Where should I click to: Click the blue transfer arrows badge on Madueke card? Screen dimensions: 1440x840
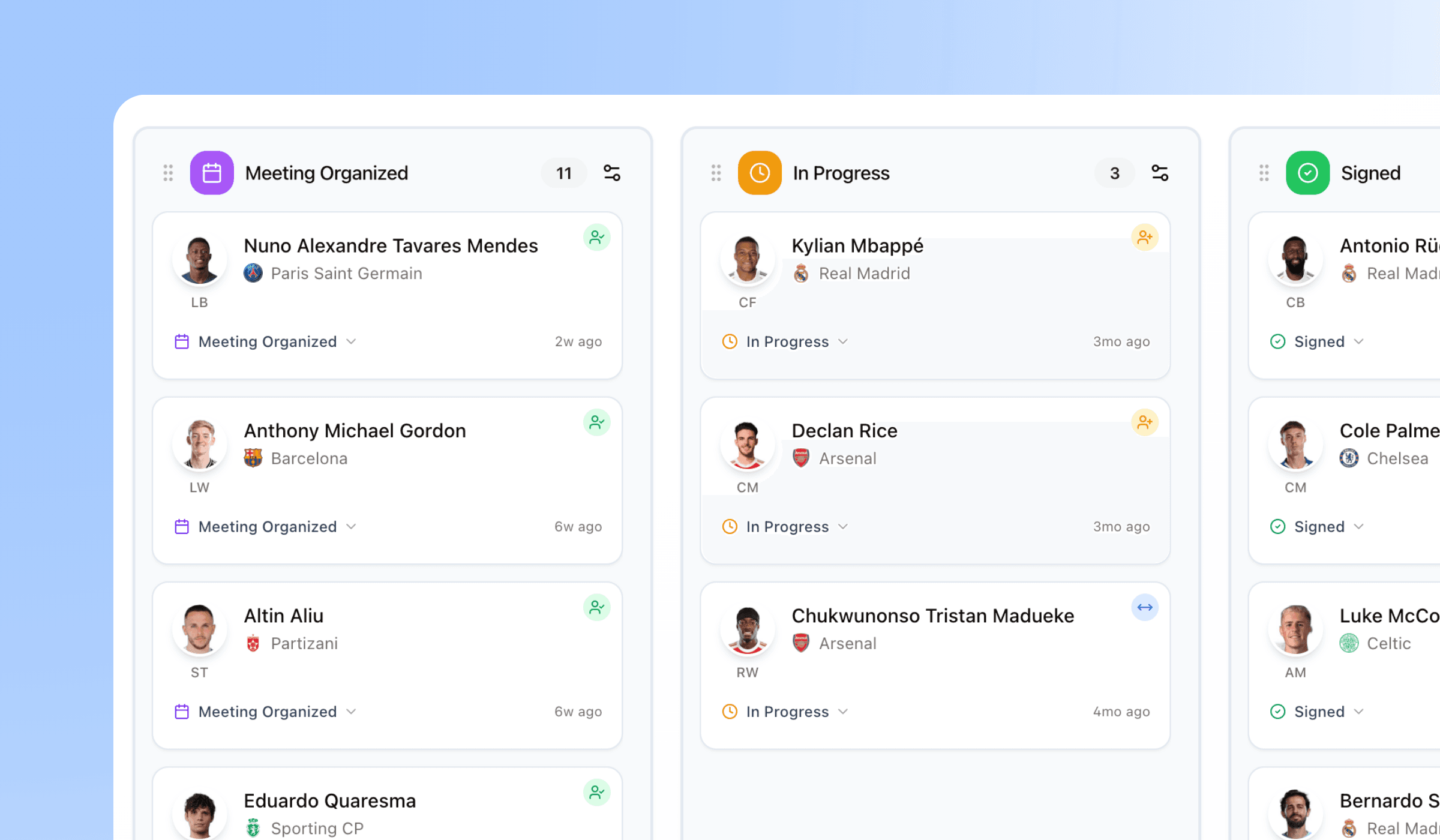pos(1145,607)
